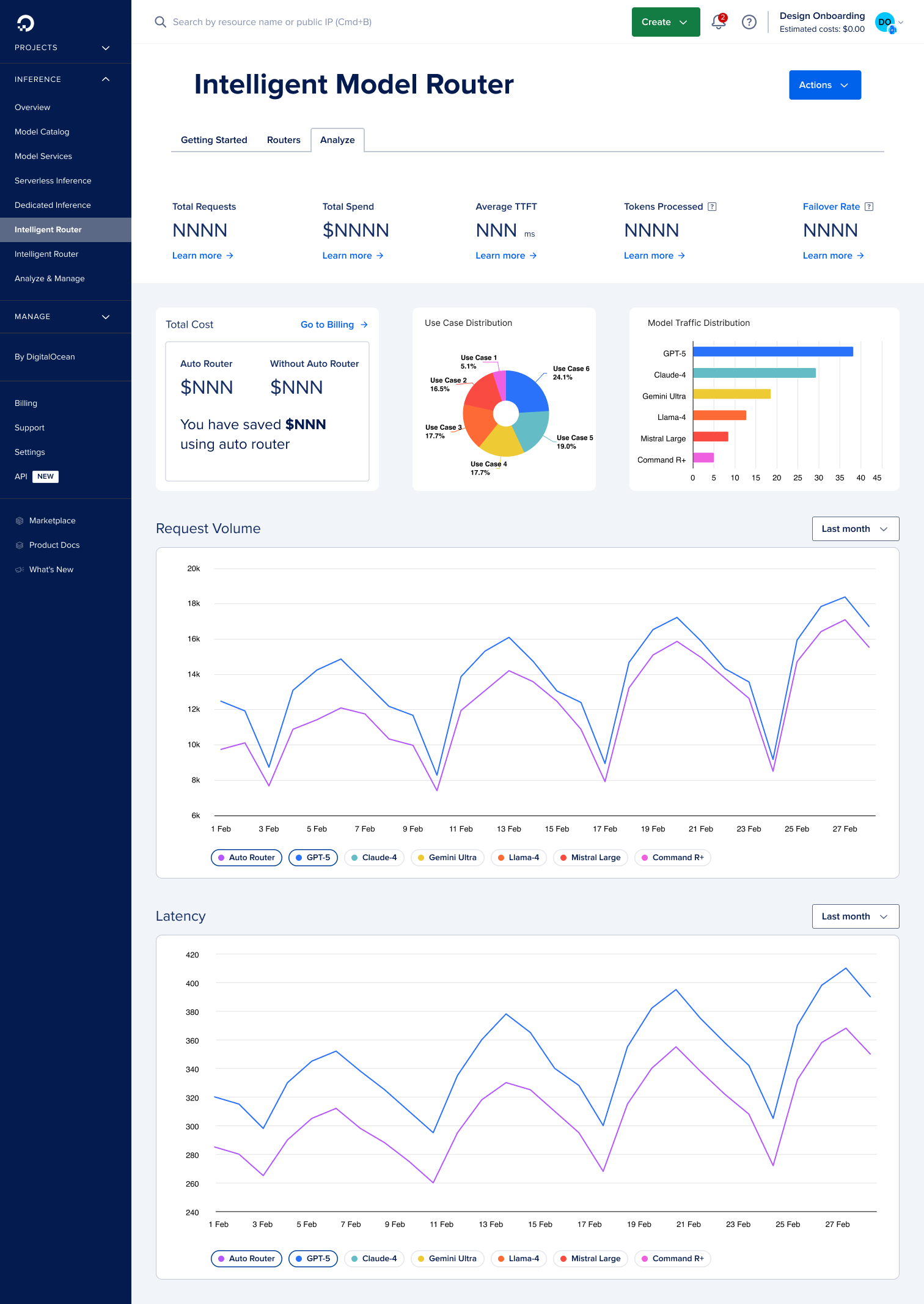Open the DO account avatar

coord(885,22)
